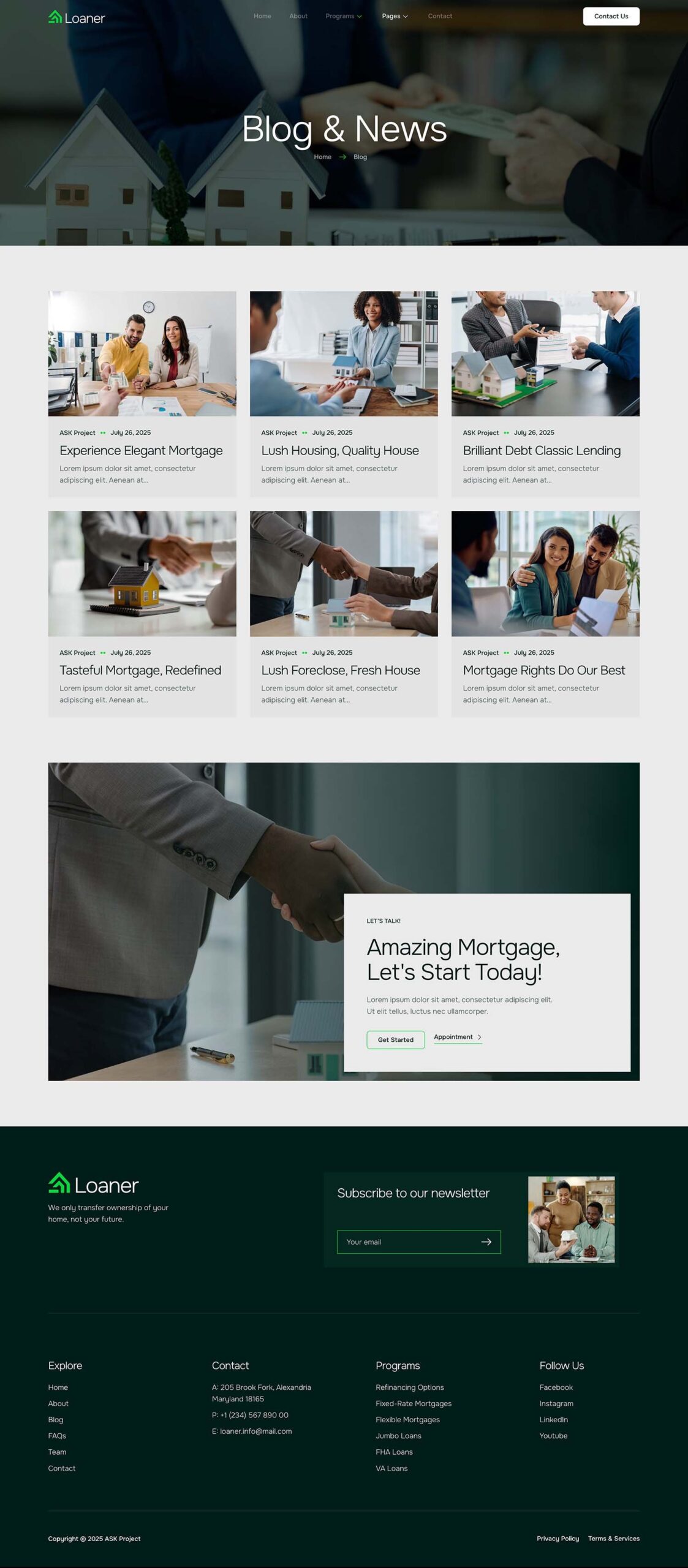Click the Contact Us button
This screenshot has height=1568, width=688.
611,17
